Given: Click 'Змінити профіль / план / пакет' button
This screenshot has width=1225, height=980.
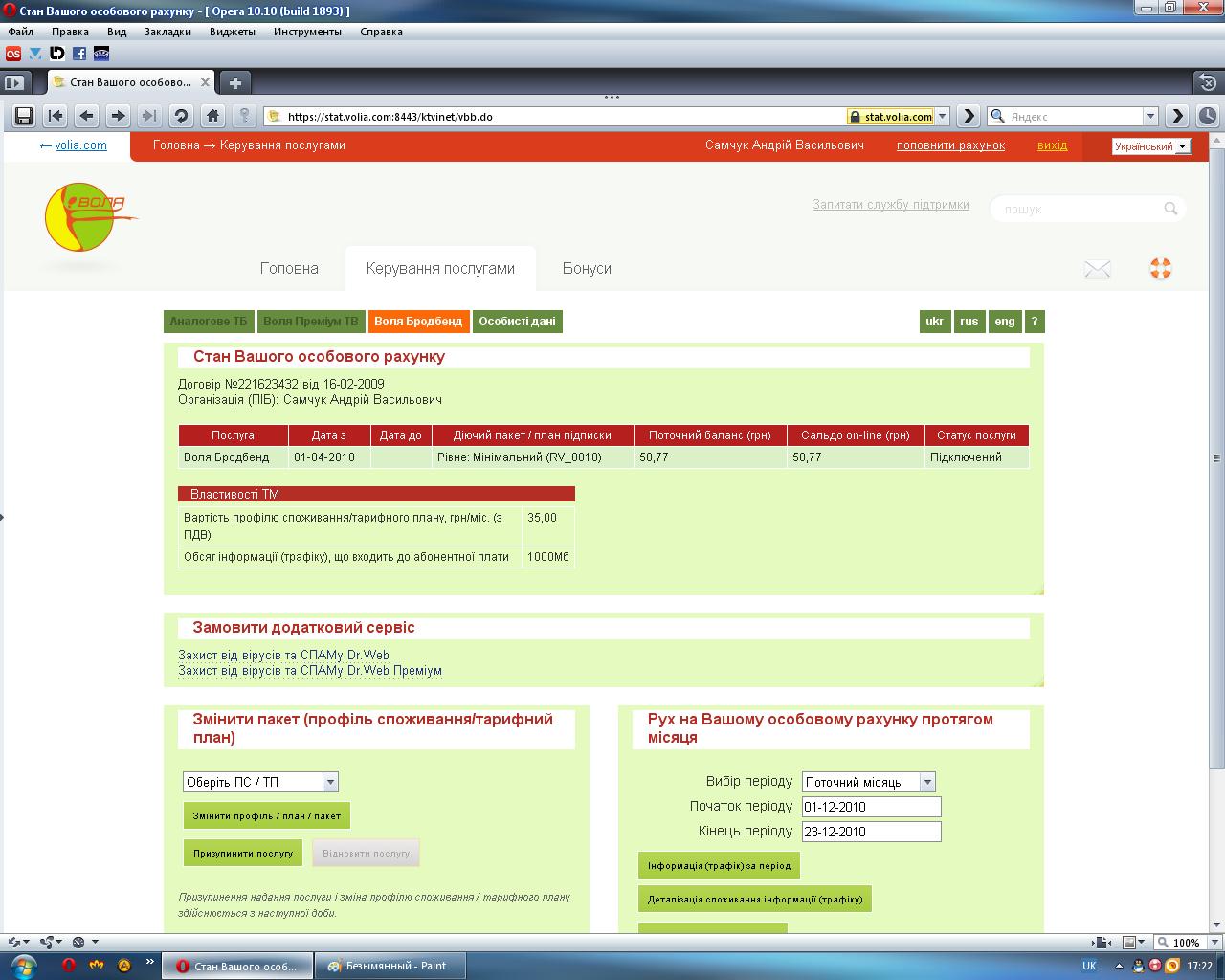Looking at the screenshot, I should (x=267, y=816).
